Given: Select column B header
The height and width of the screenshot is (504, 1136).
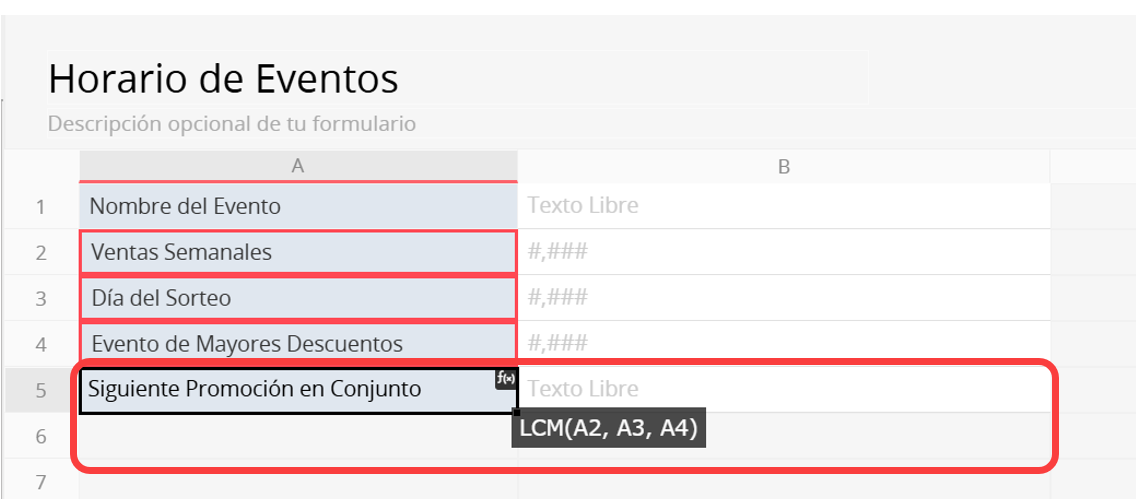Looking at the screenshot, I should pos(784,167).
